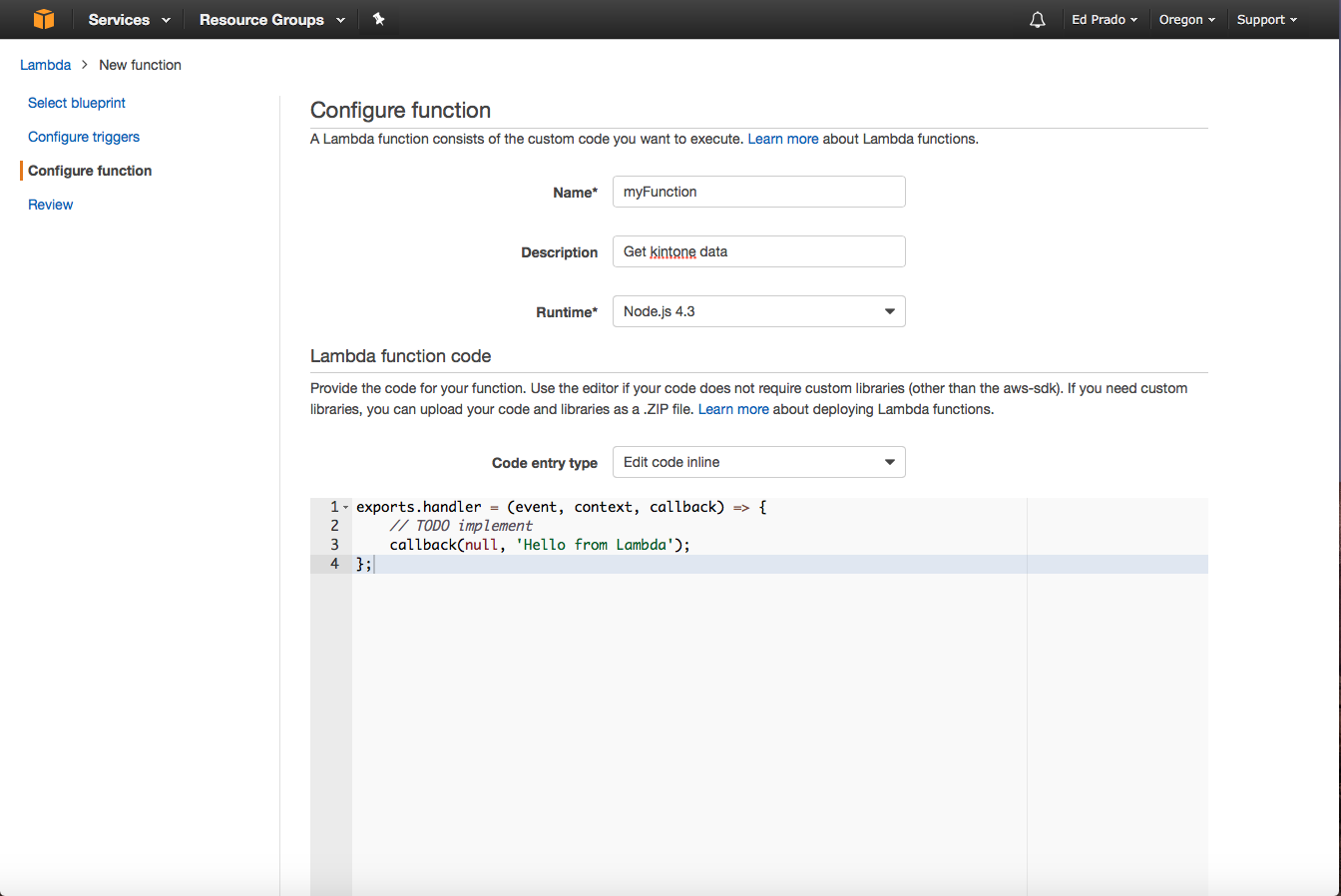Viewport: 1341px width, 896px height.
Task: Click Learn more about Lambda functions
Action: point(782,139)
